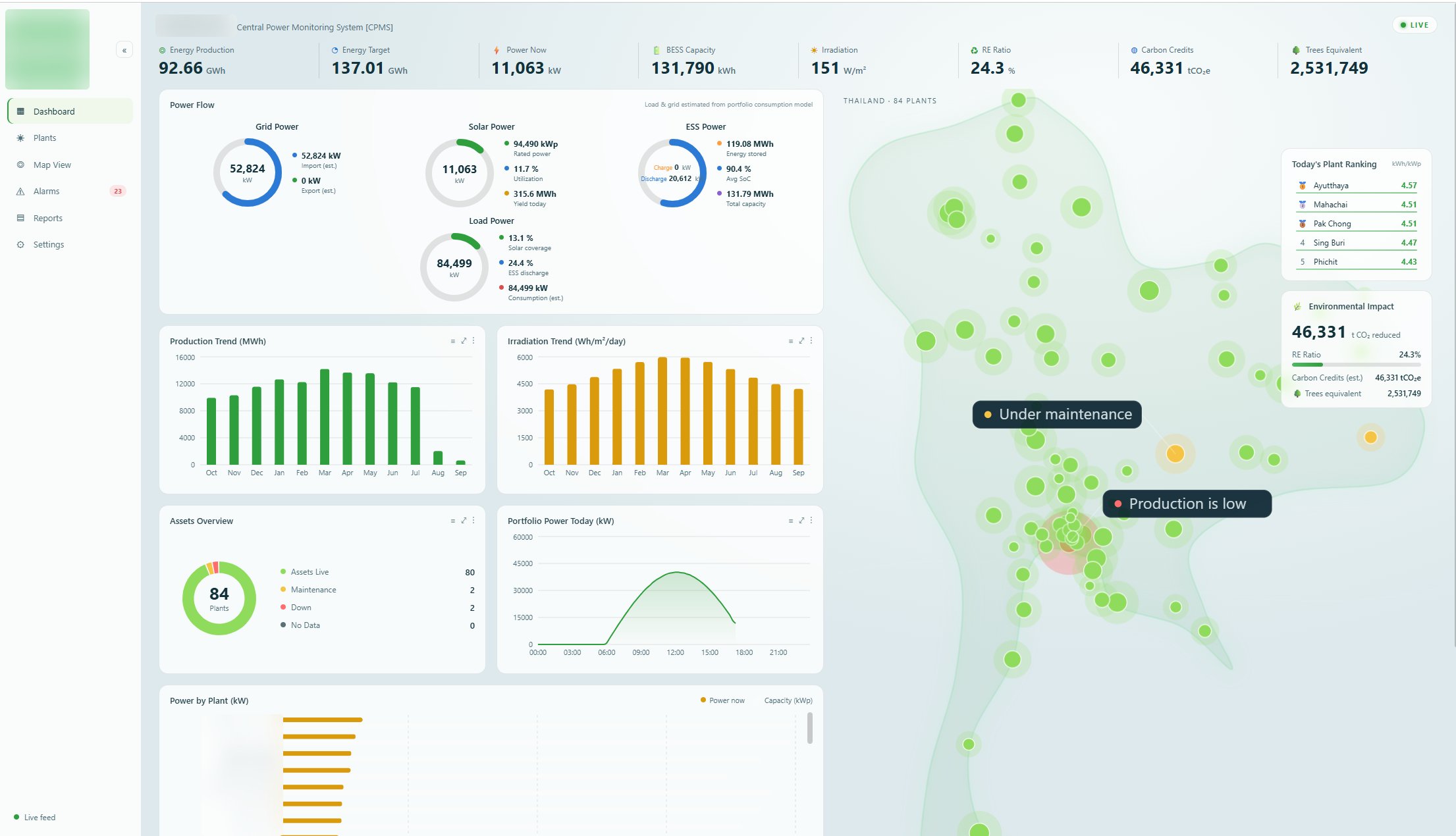Click the 84 Plants donut chart
Image resolution: width=1456 pixels, height=836 pixels.
[x=219, y=598]
